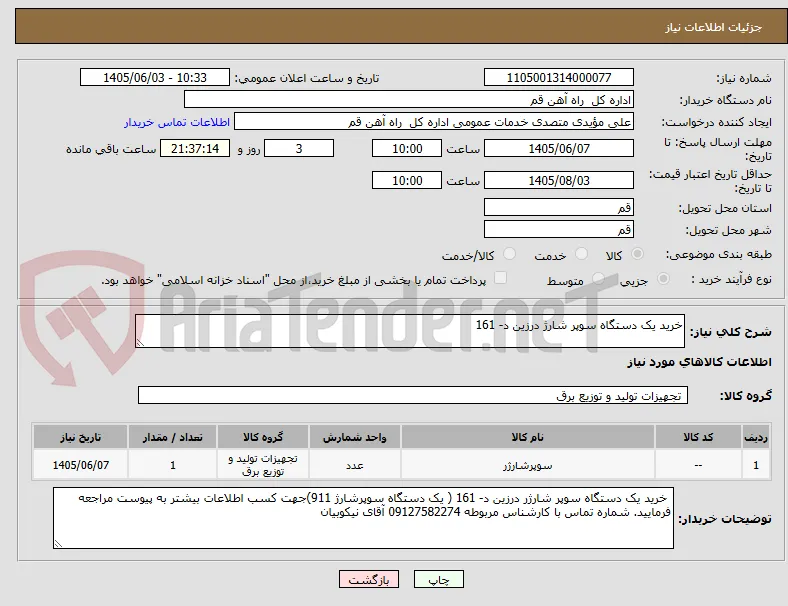
Task: Click the تاریخ نیاز column header
Action: [x=80, y=437]
